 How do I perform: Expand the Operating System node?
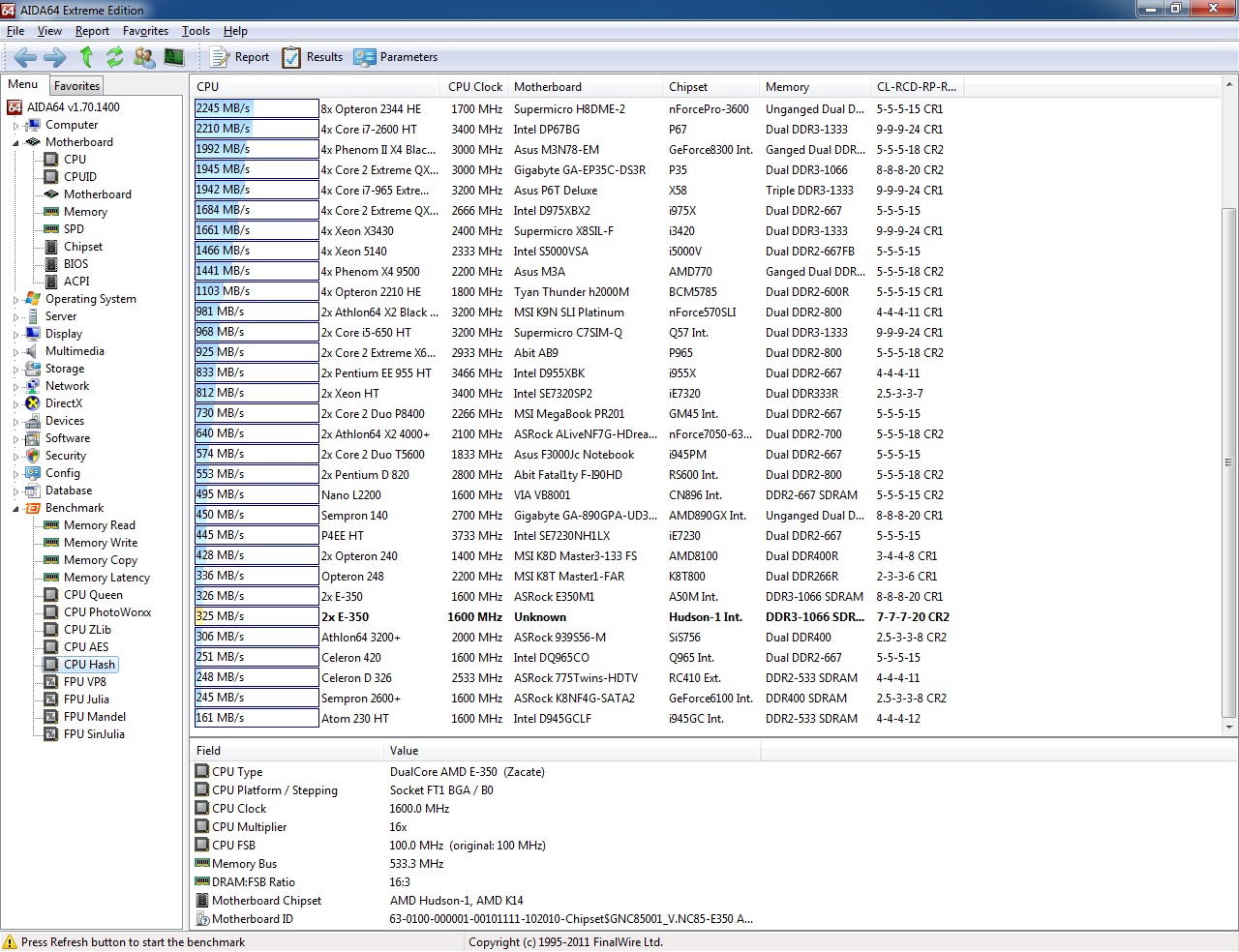pos(15,300)
